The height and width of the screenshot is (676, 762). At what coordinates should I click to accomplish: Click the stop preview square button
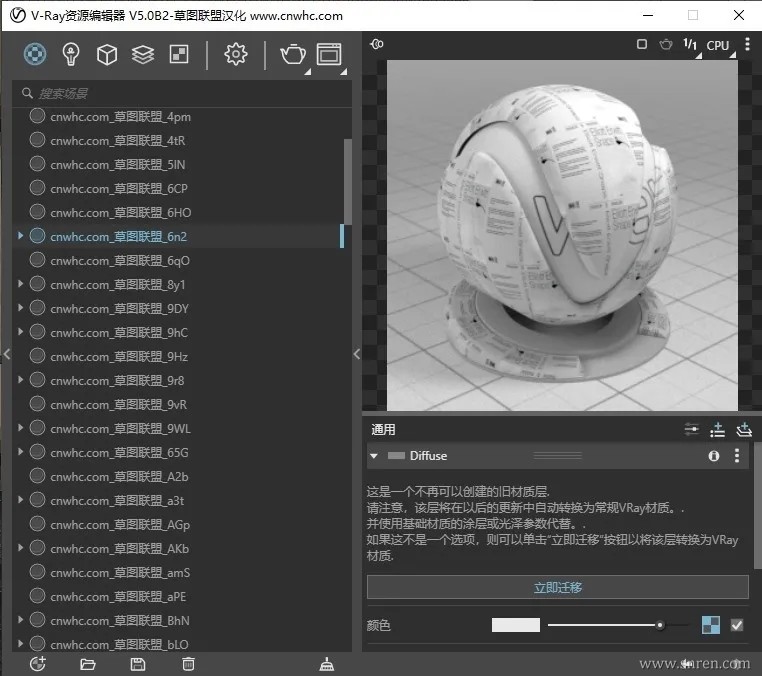[x=642, y=44]
